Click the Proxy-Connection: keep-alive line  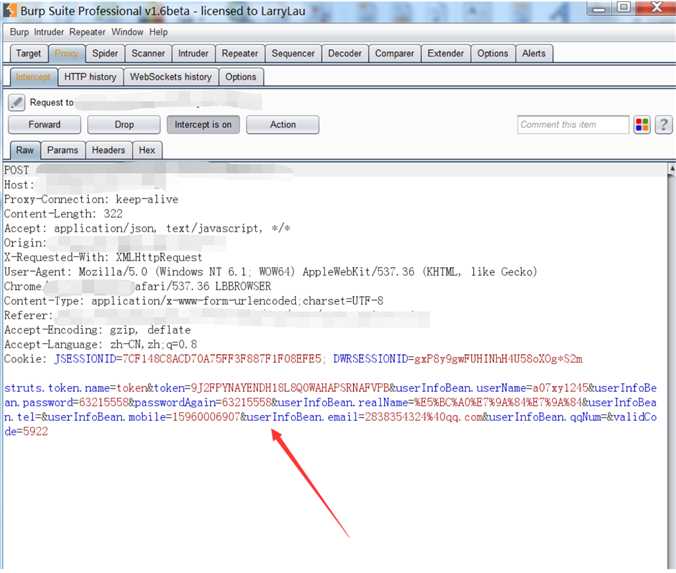coord(91,200)
